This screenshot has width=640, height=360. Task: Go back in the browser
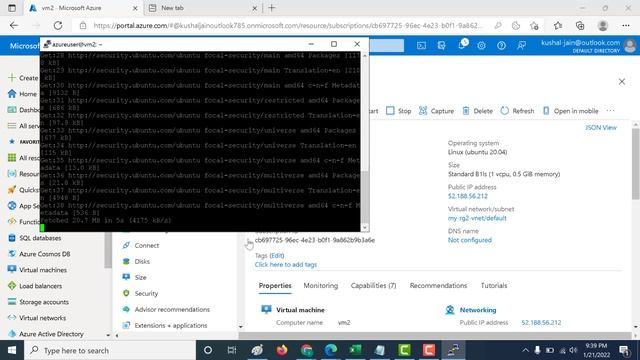[14, 25]
